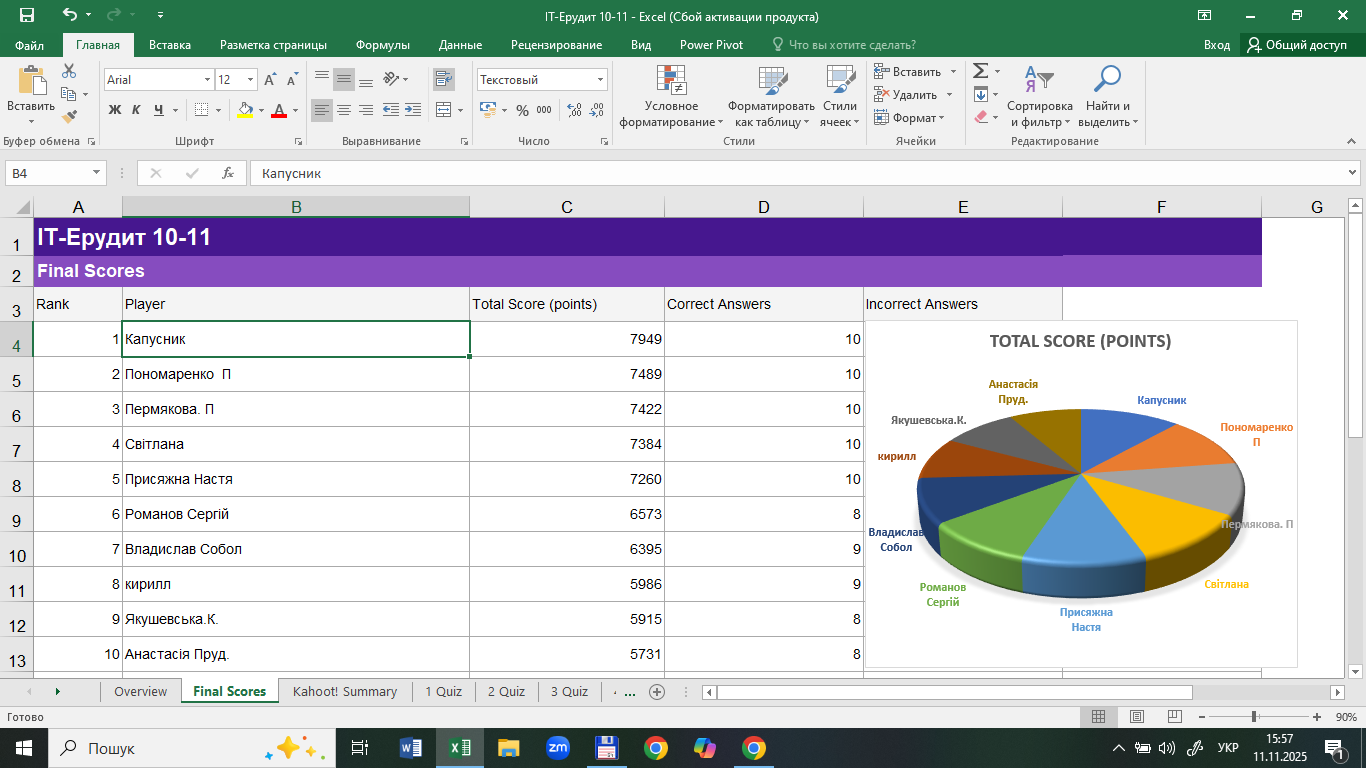This screenshot has height=768, width=1366.
Task: Toggle bold formatting (Ж)
Action: pyautogui.click(x=114, y=110)
